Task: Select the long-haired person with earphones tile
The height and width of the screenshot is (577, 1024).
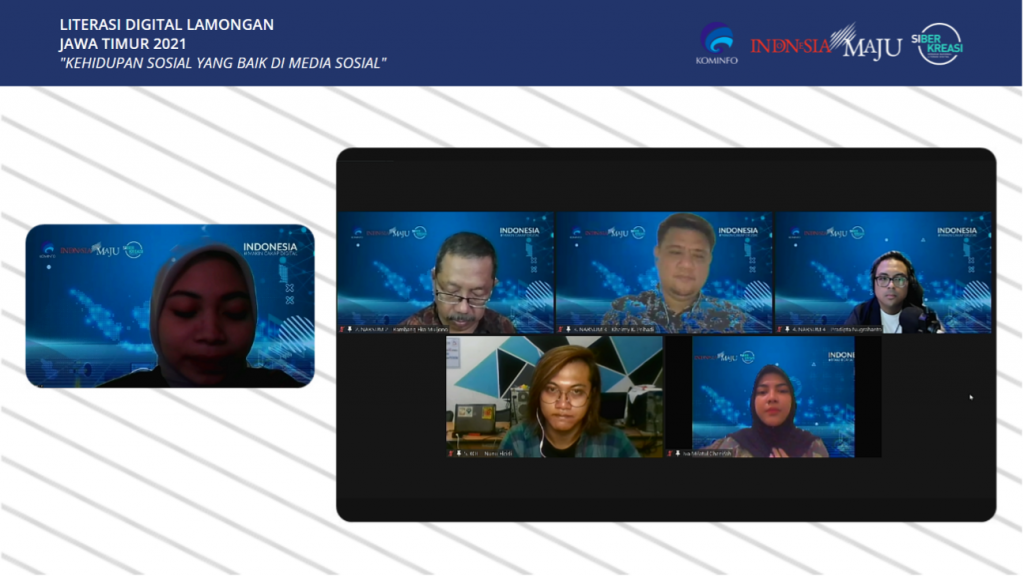Action: pos(554,395)
